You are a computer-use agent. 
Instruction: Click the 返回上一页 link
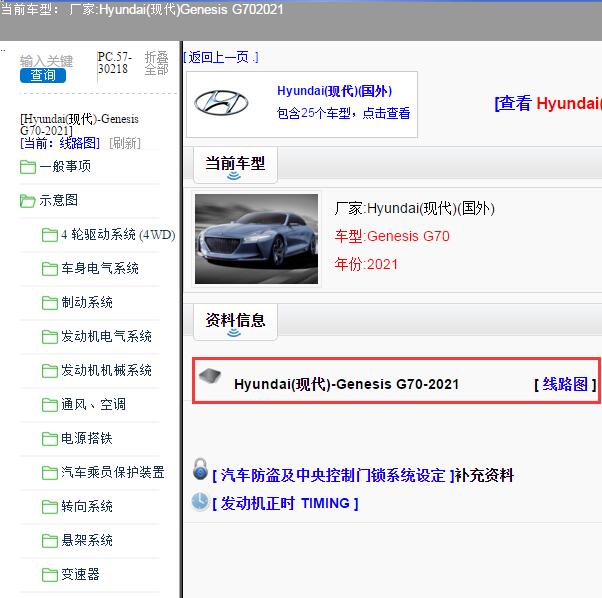coord(221,57)
